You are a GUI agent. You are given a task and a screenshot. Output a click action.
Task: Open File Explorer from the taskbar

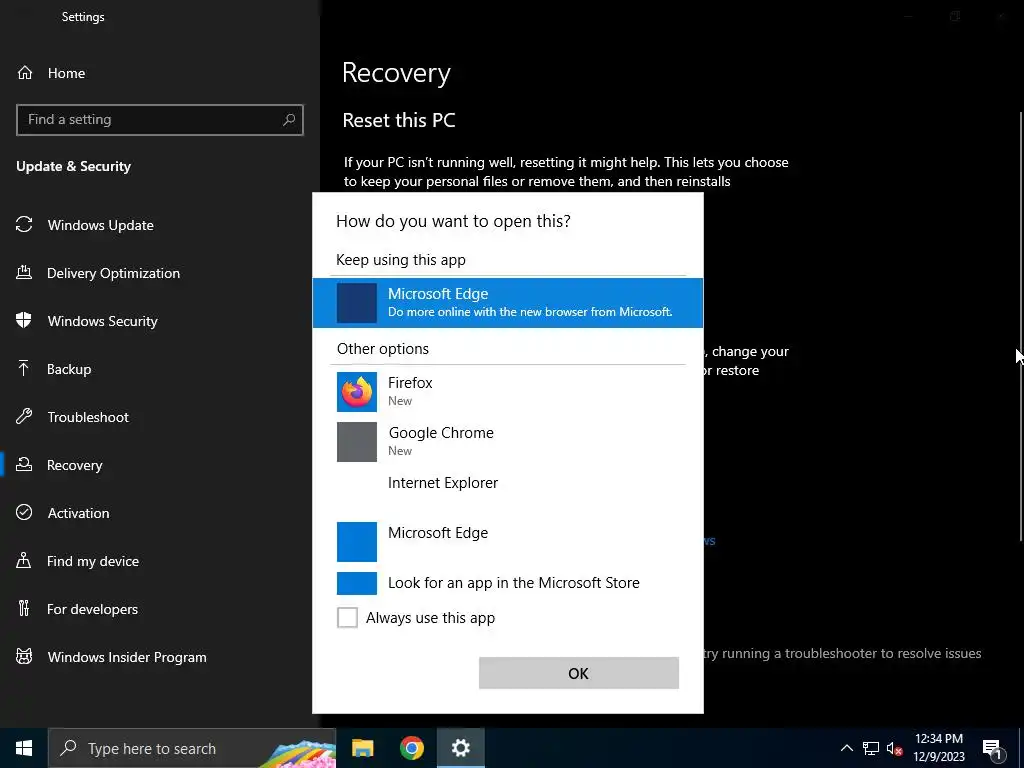click(362, 748)
